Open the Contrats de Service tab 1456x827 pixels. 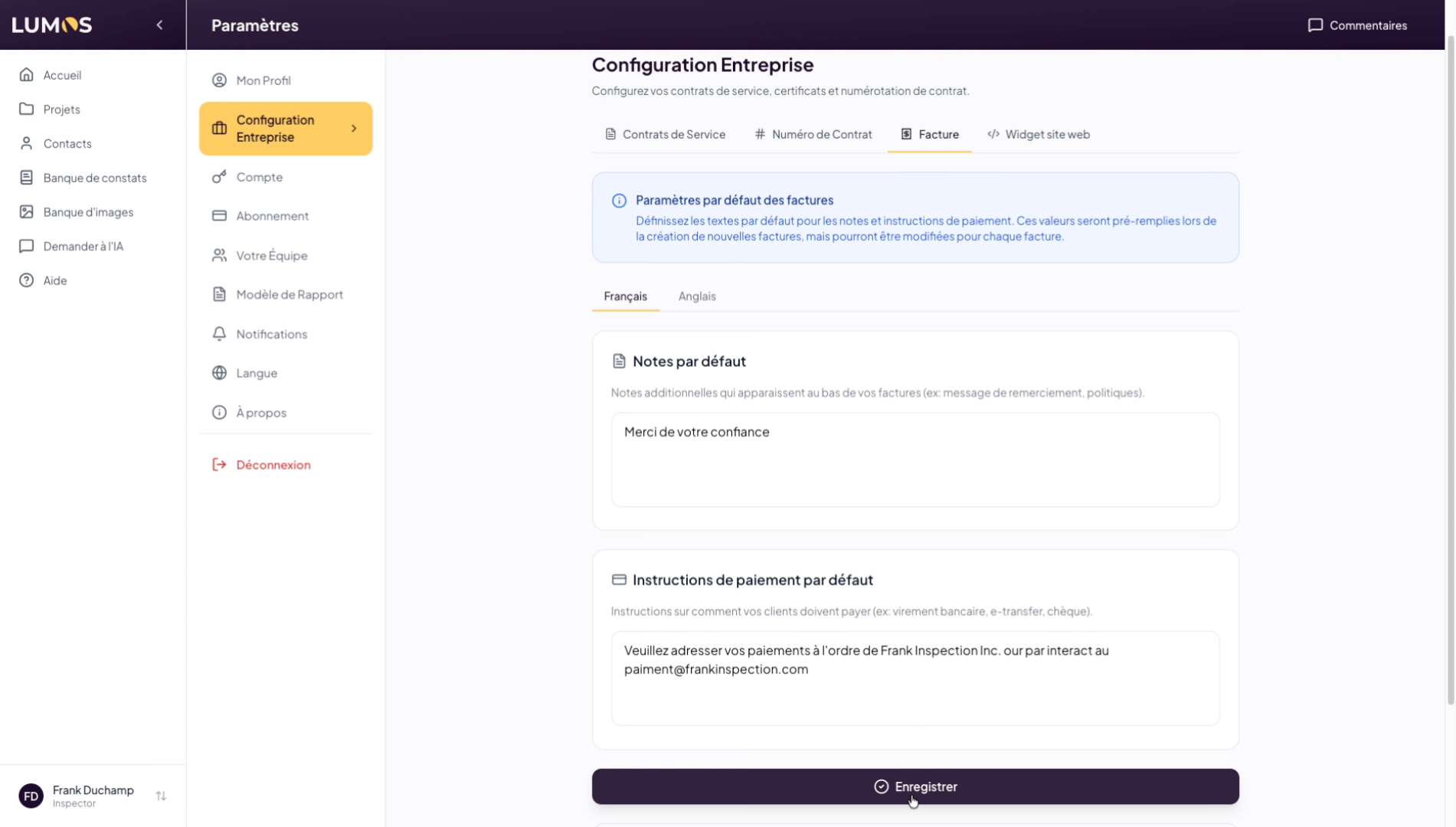[665, 135]
